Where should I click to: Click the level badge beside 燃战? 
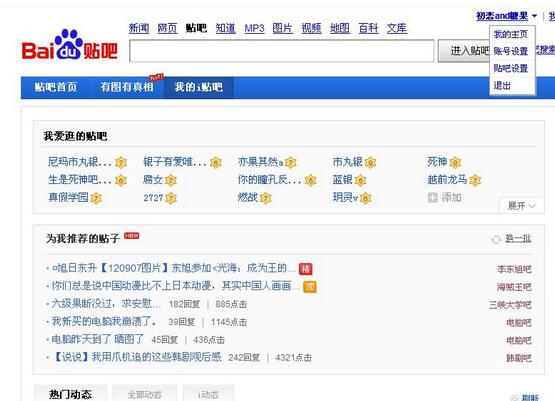[265, 198]
